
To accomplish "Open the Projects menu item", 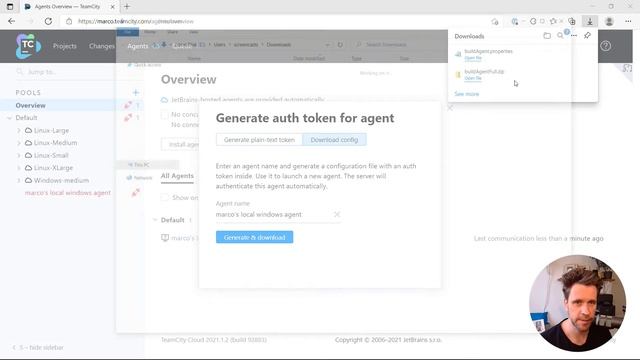I will [64, 46].
